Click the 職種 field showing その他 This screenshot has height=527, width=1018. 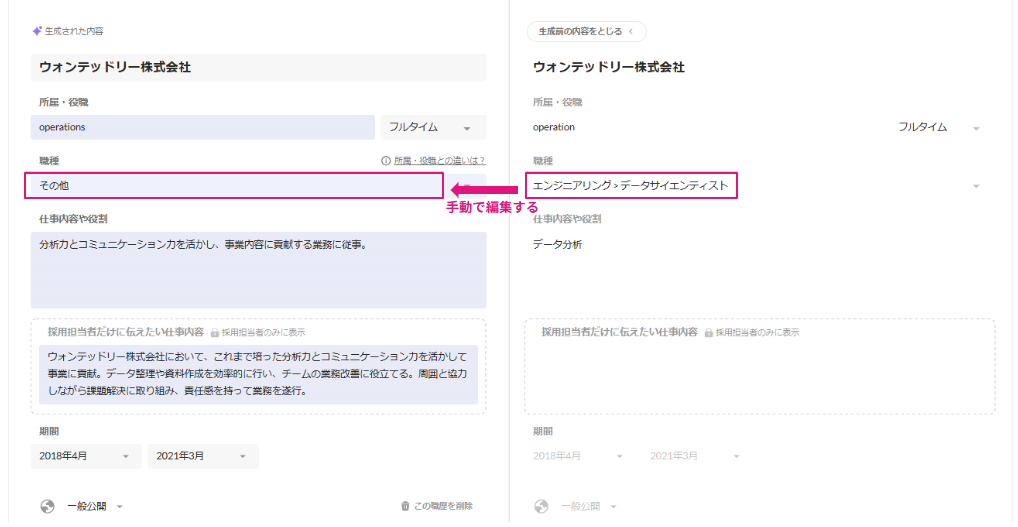[x=236, y=186]
